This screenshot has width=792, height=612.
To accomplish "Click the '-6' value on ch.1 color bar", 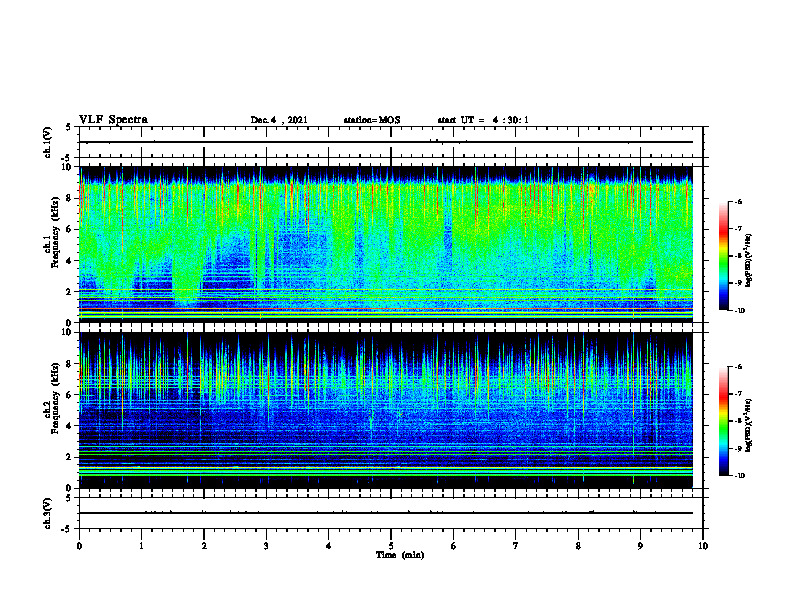I will [x=737, y=201].
